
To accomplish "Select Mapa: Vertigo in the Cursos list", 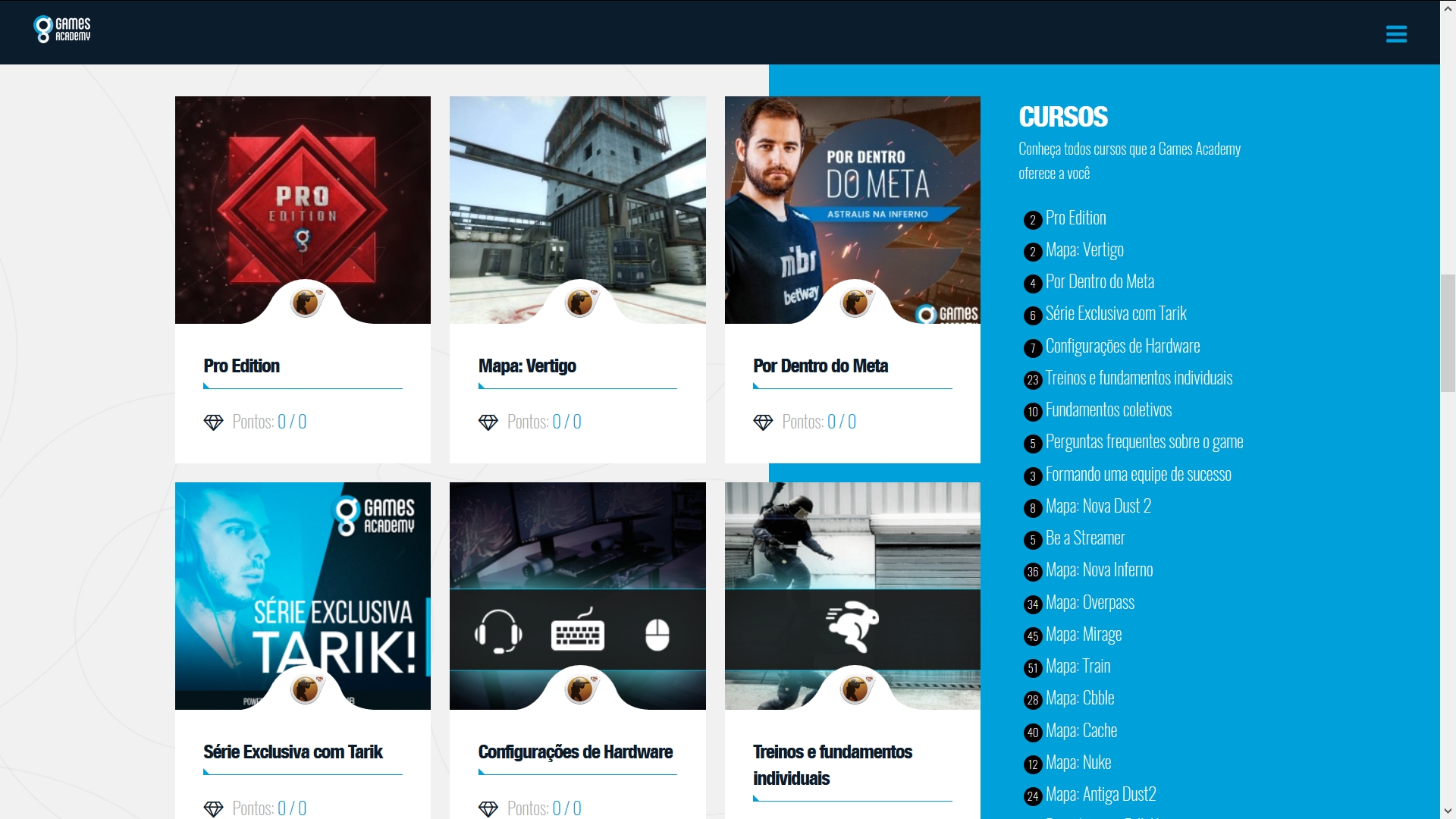I will coord(1084,250).
